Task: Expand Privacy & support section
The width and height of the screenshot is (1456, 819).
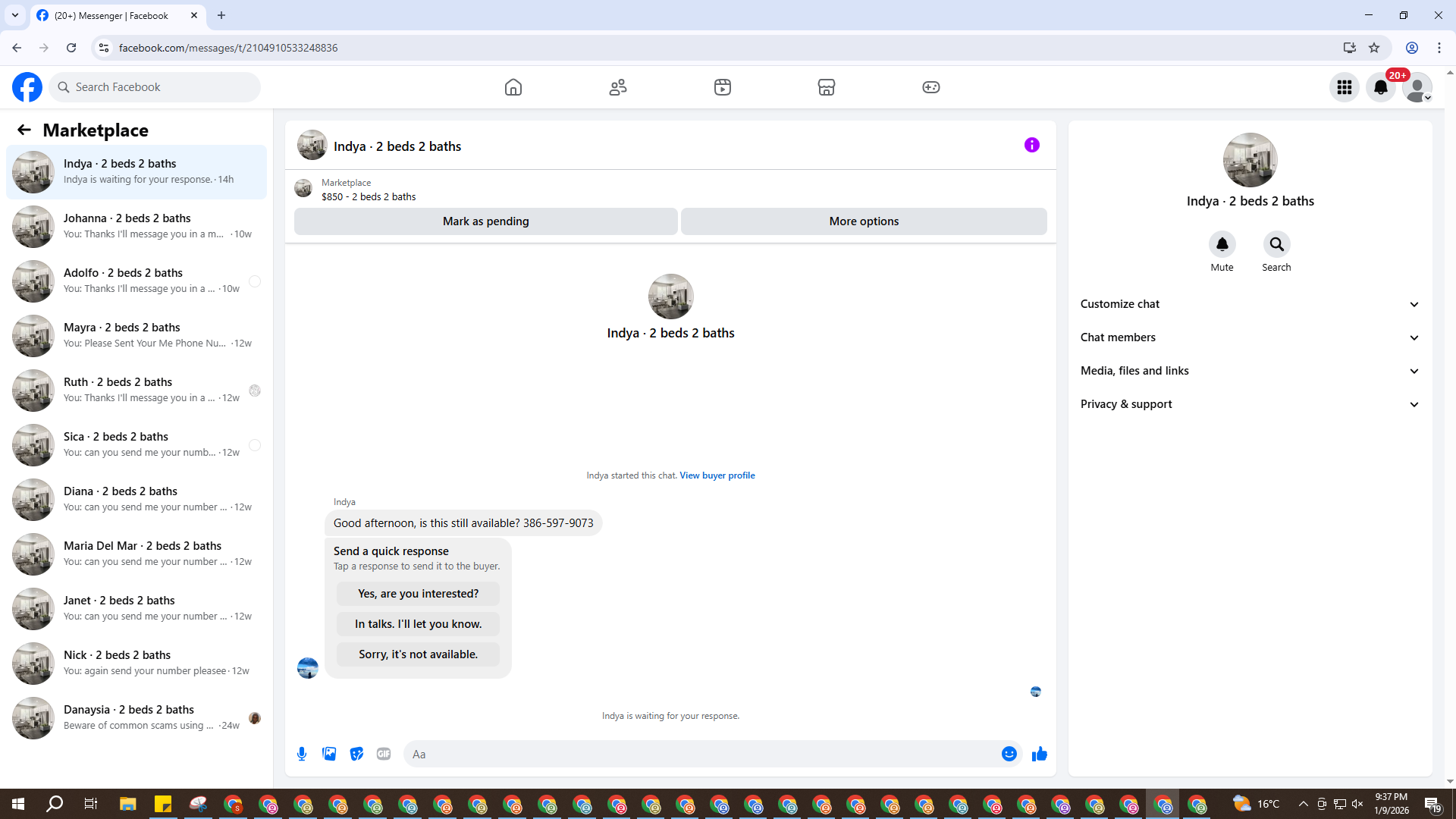Action: (x=1250, y=404)
